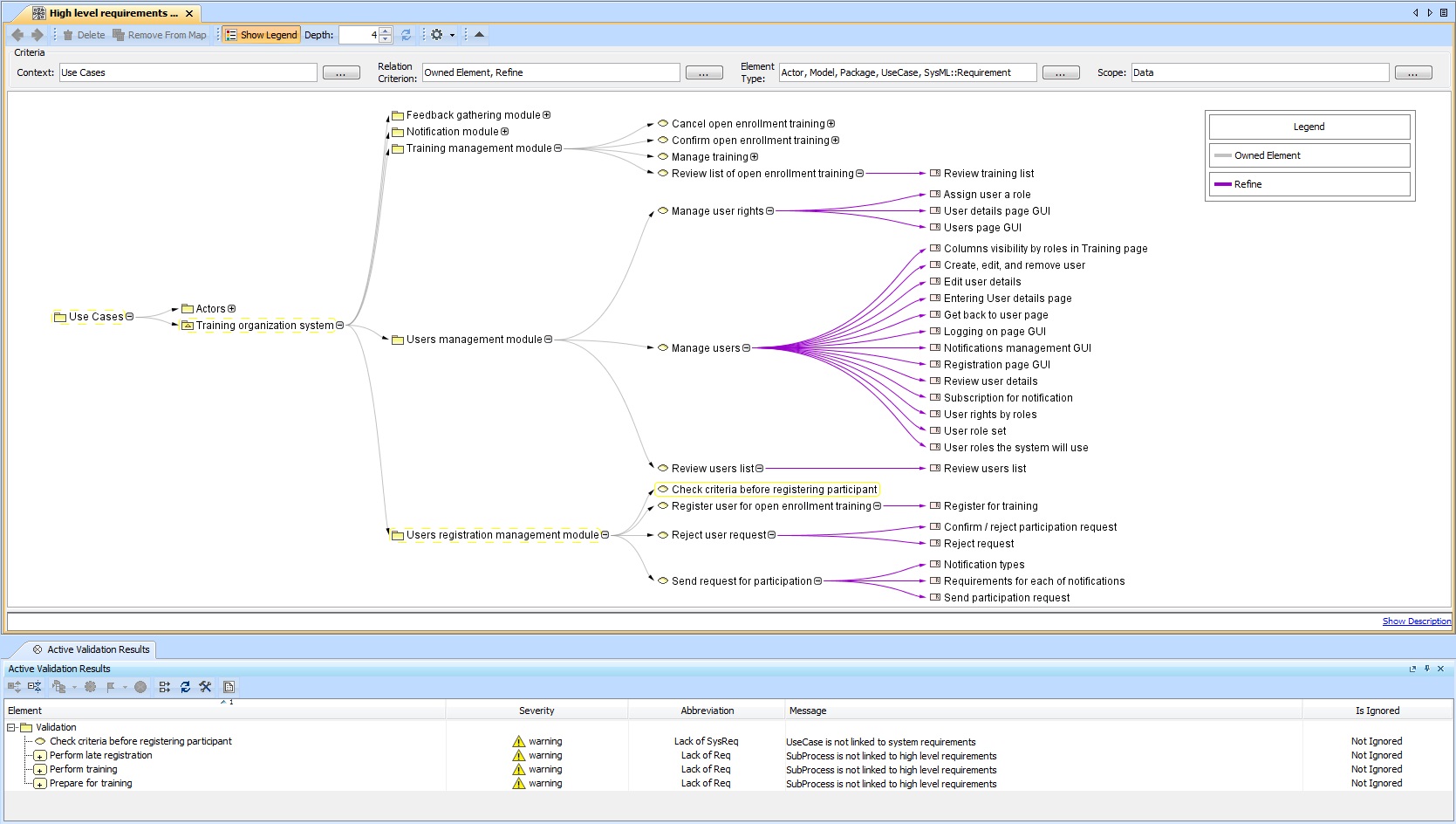Open the relation map options gear menu

tap(436, 35)
